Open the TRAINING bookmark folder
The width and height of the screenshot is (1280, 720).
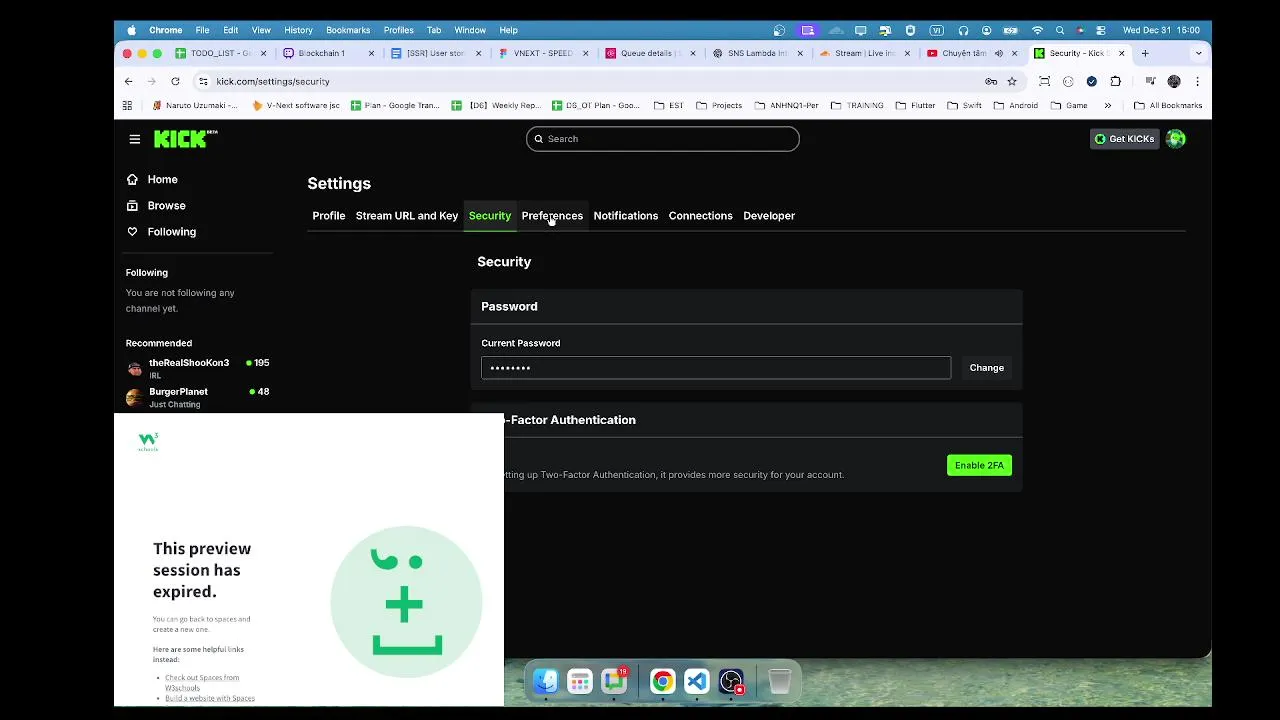(x=857, y=105)
